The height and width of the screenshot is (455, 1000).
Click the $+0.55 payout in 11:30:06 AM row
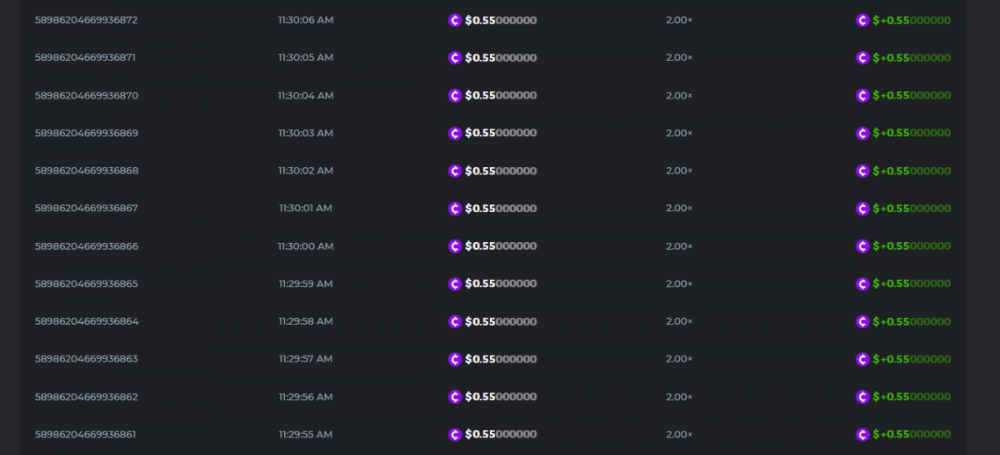(911, 20)
